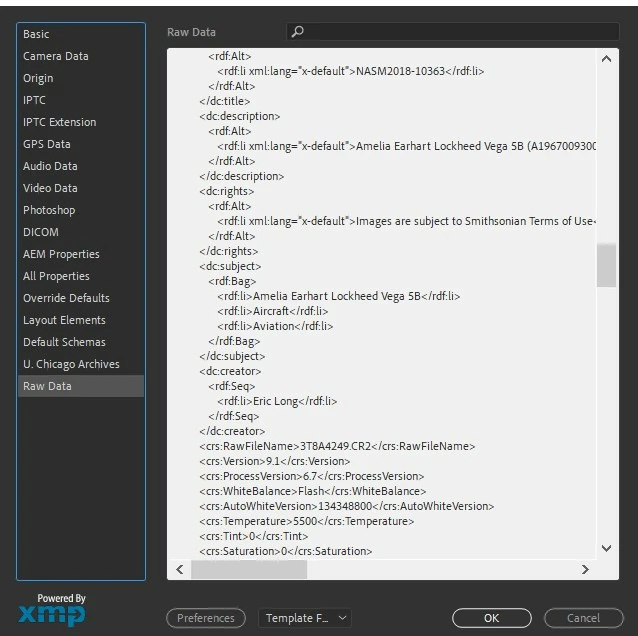Go to the Origin section
Viewport: 638px width, 636px height.
tap(81, 78)
